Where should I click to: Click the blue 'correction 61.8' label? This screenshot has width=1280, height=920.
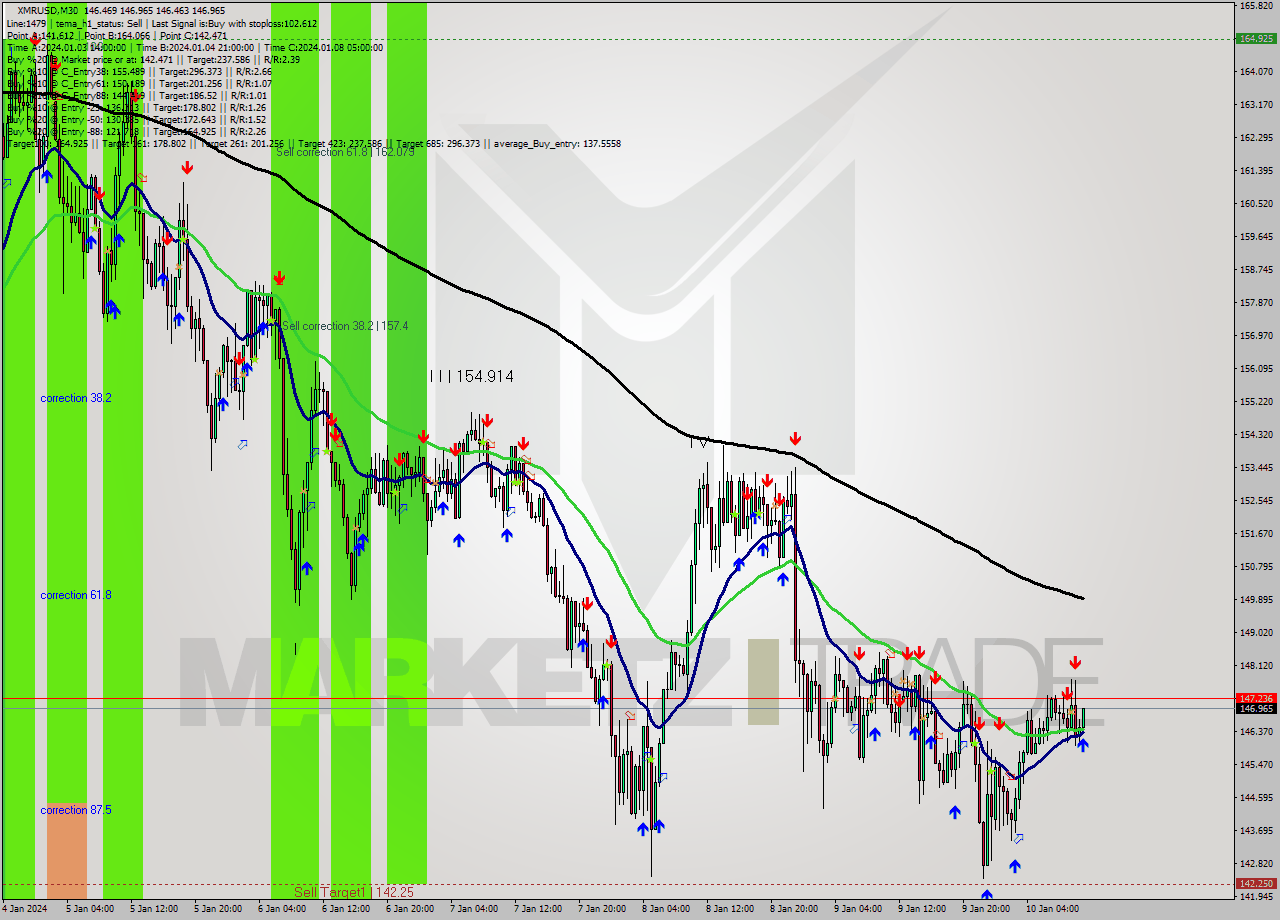(x=76, y=595)
